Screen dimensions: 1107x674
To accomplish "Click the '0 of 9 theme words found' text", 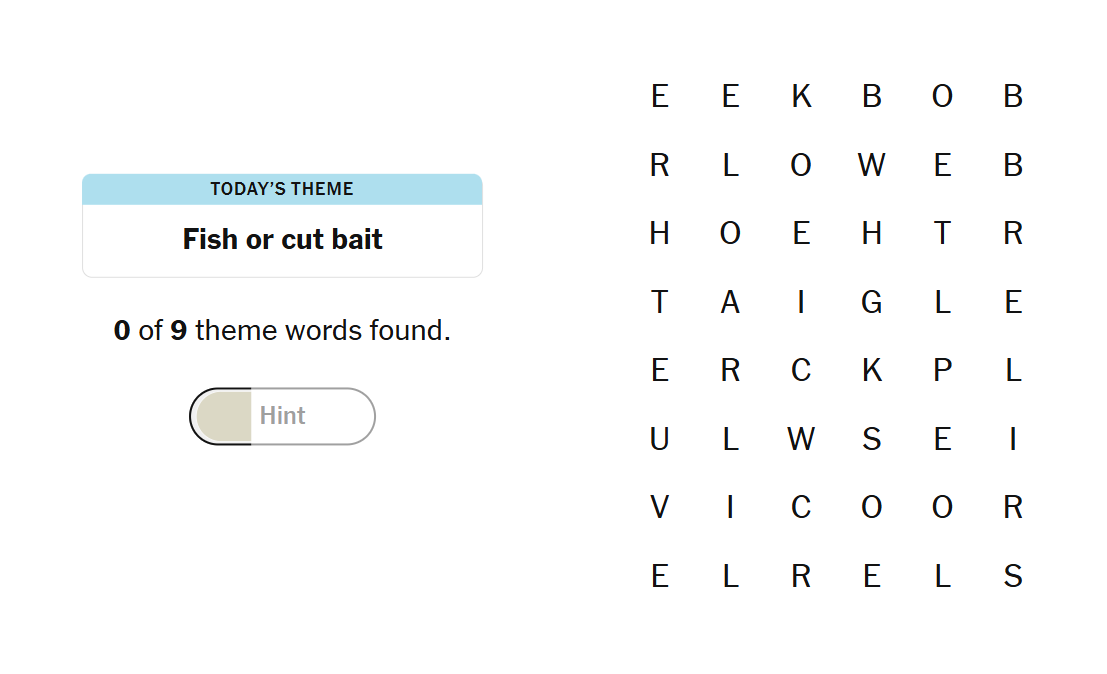I will 282,330.
